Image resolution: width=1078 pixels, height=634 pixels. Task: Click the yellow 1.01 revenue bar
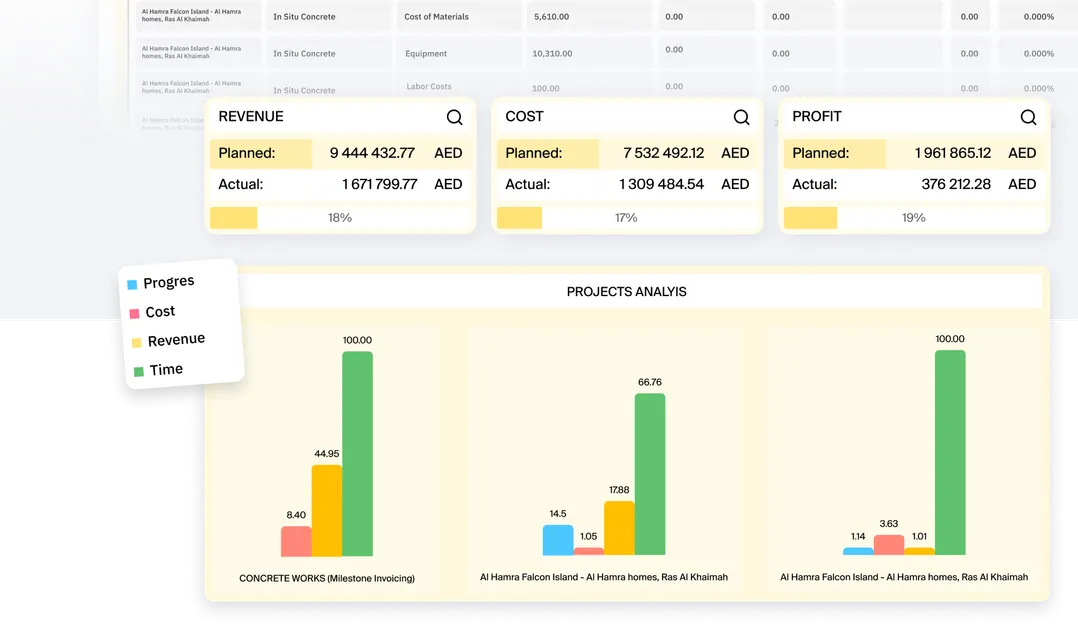click(919, 551)
